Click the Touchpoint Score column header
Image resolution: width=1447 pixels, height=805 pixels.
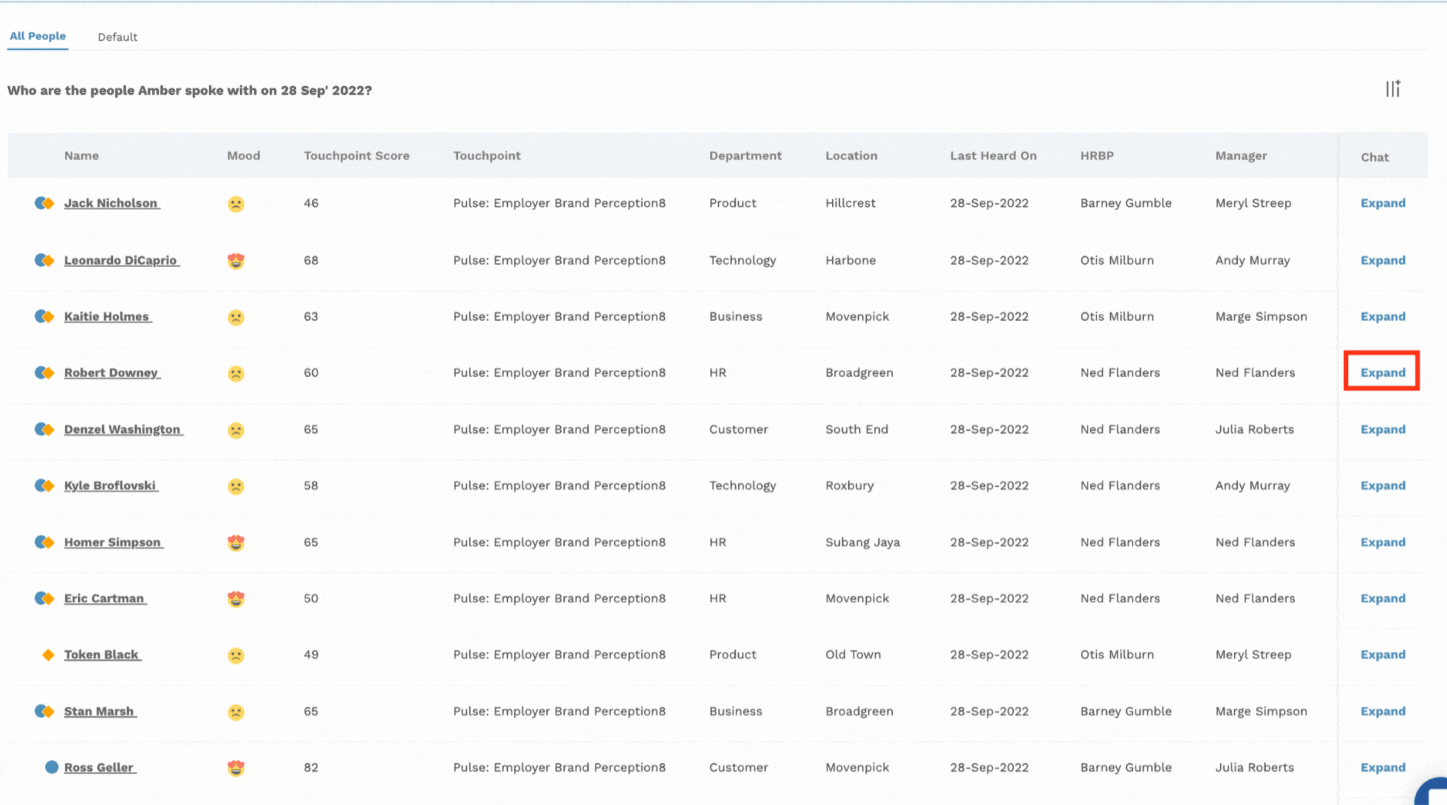coord(356,156)
